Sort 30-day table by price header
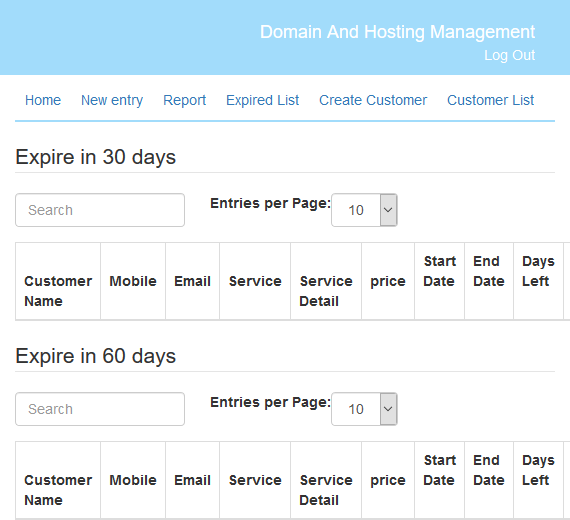The height and width of the screenshot is (520, 570). (x=388, y=281)
